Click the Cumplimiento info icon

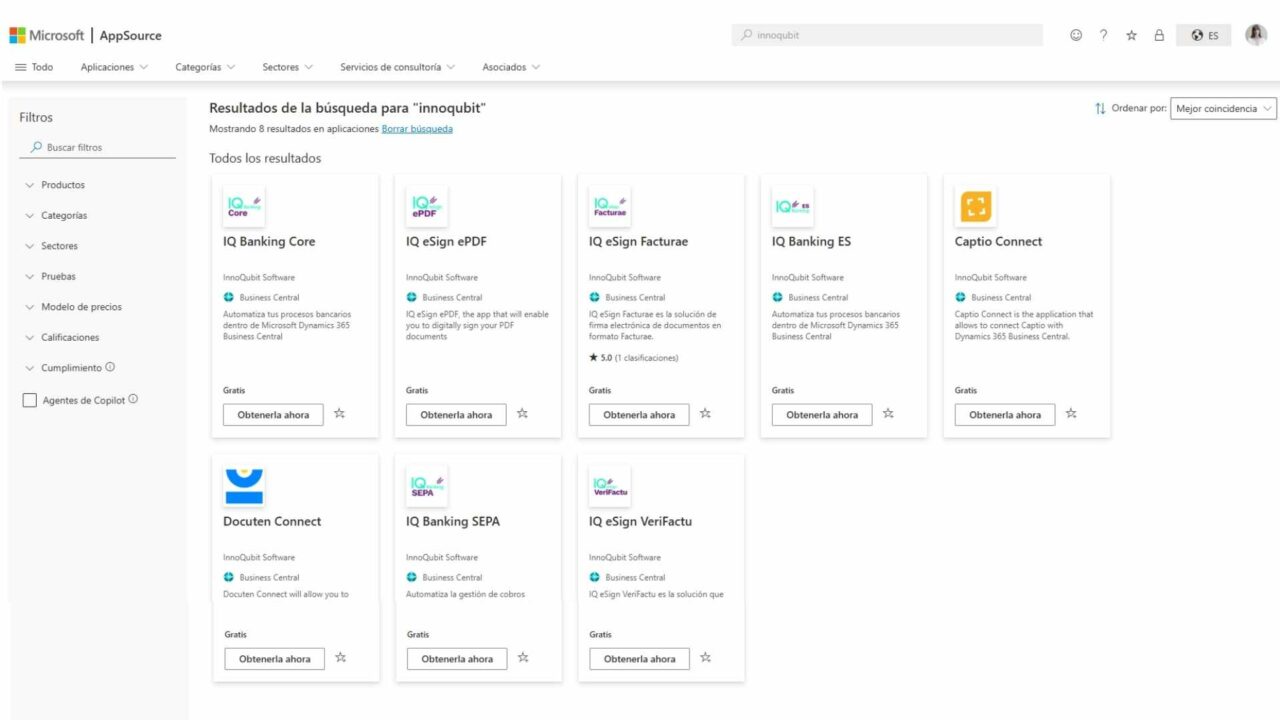click(x=110, y=367)
